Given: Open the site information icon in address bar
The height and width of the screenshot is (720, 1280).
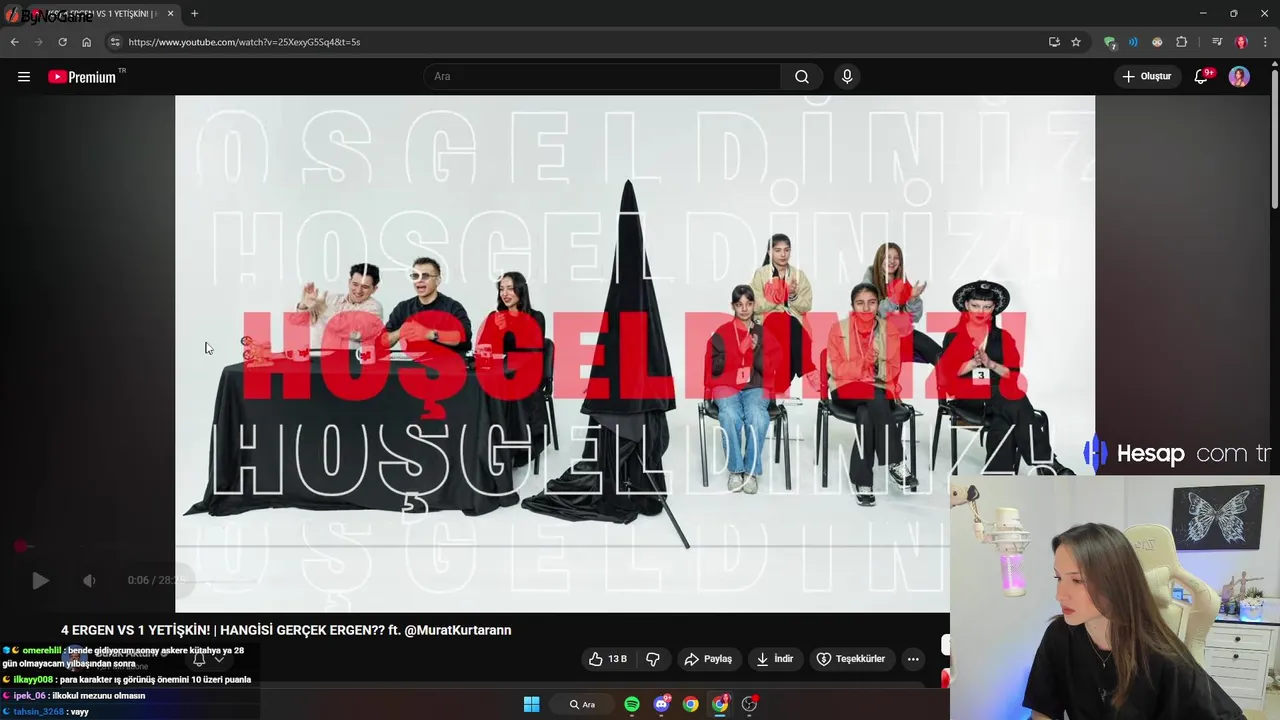Looking at the screenshot, I should (115, 42).
